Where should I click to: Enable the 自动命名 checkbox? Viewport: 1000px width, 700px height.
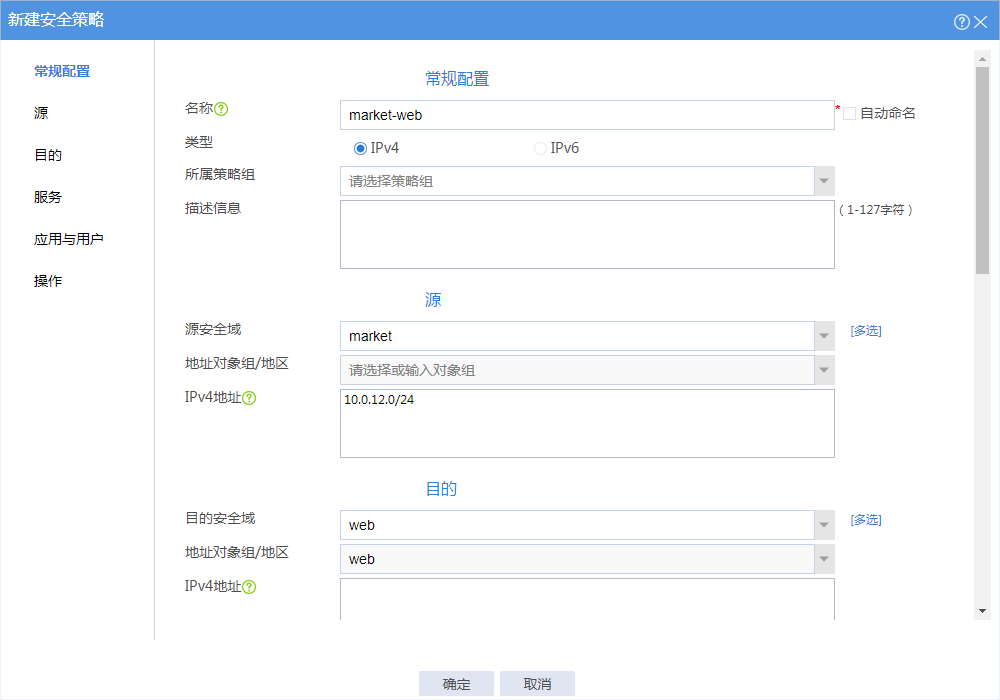tap(850, 114)
